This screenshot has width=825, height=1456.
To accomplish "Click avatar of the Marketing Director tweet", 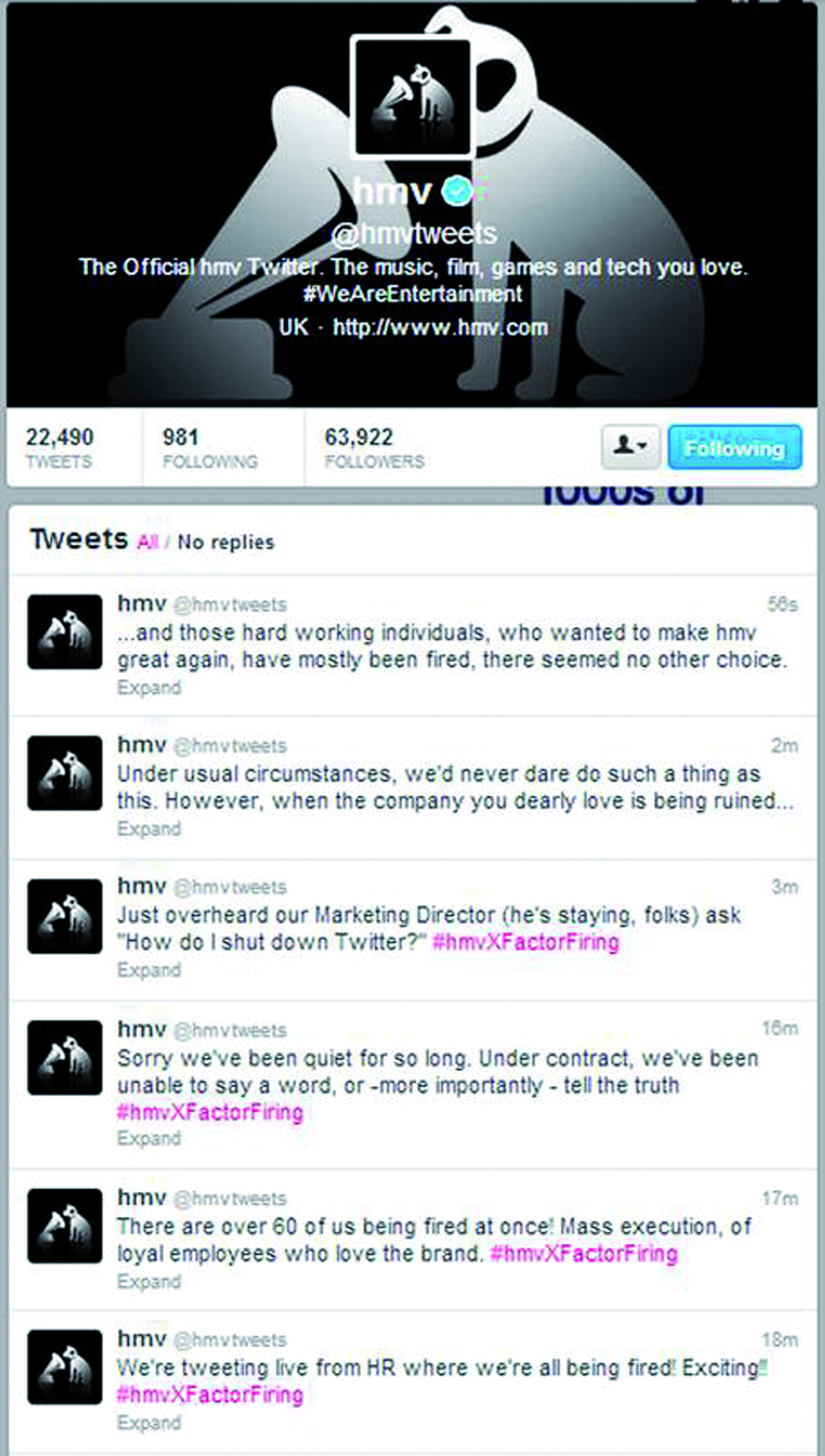I will pos(65,916).
